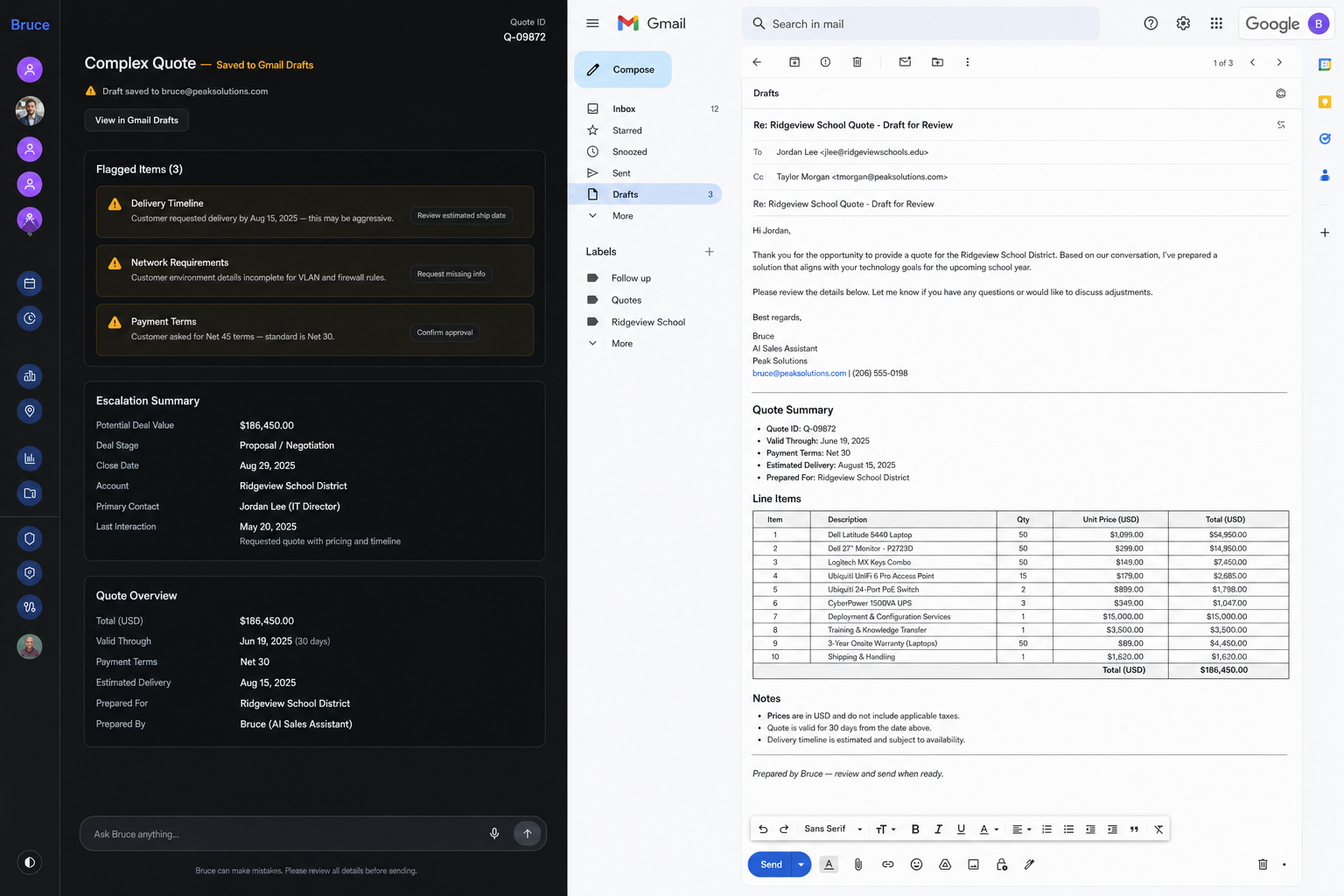Viewport: 1344px width, 896px height.
Task: Click the Move to folder icon
Action: (x=937, y=62)
